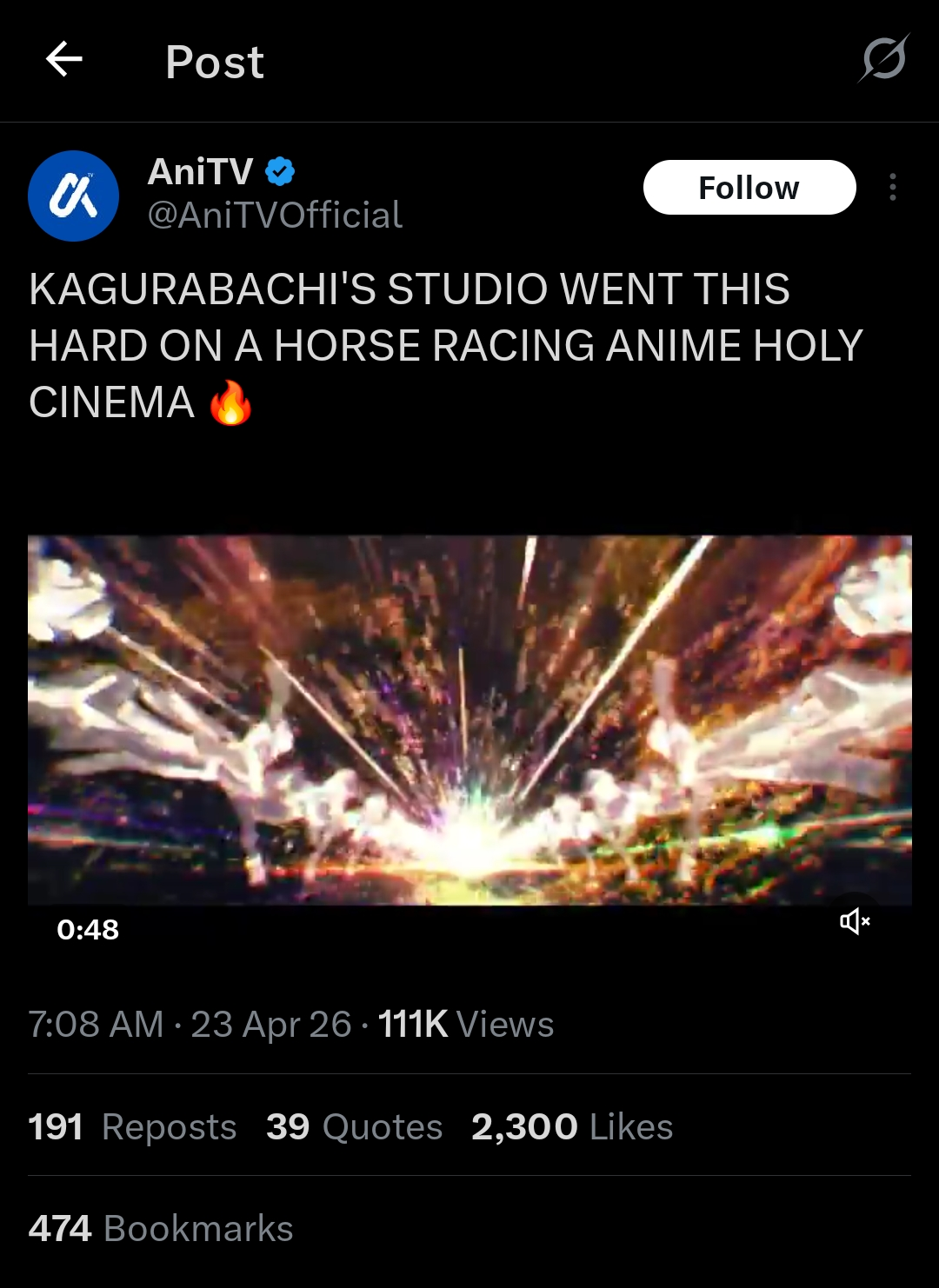Viewport: 939px width, 1288px height.
Task: Open AniTV profile avatar
Action: point(73,196)
